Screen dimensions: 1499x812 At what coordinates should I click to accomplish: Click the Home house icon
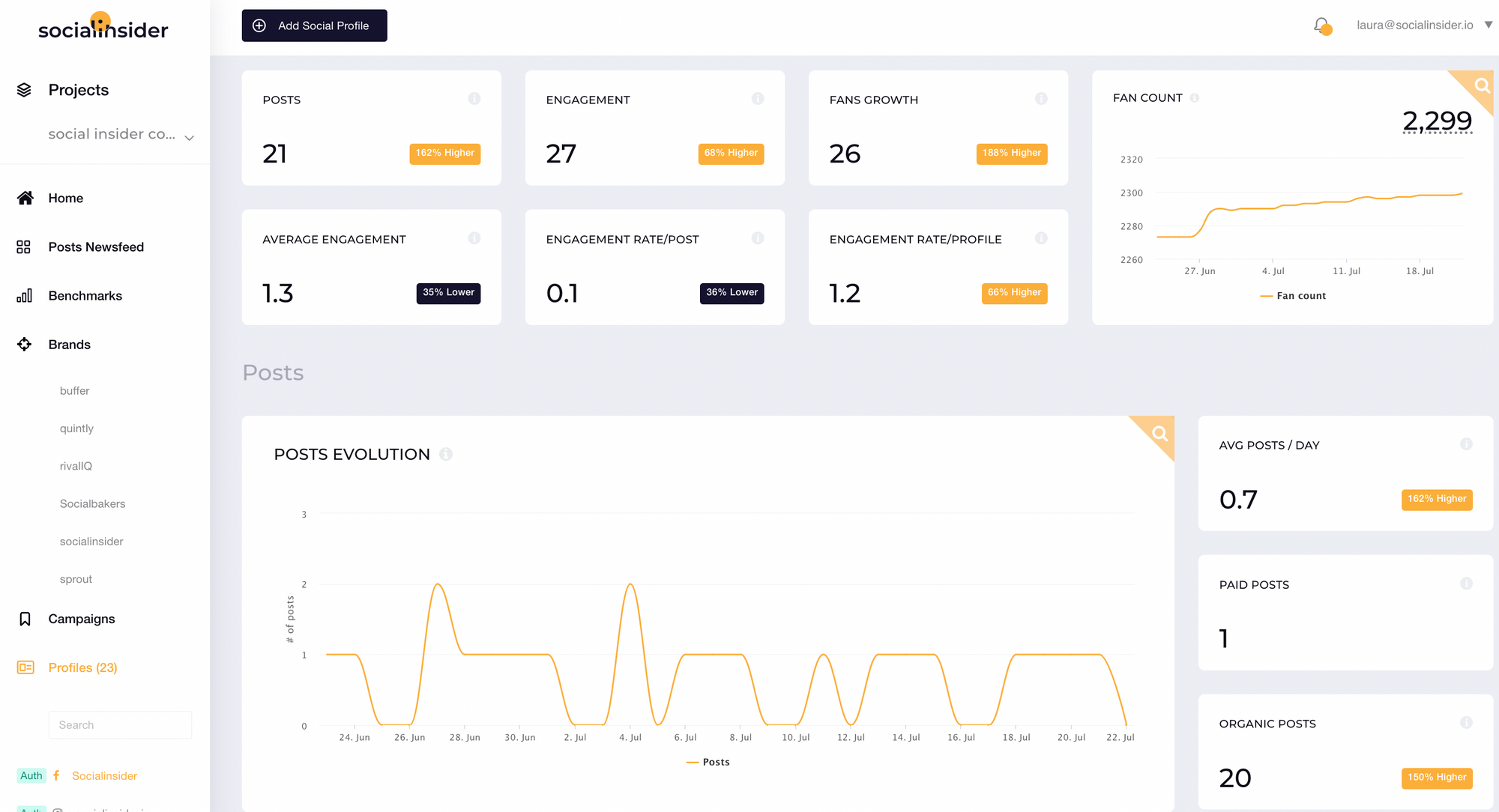25,198
